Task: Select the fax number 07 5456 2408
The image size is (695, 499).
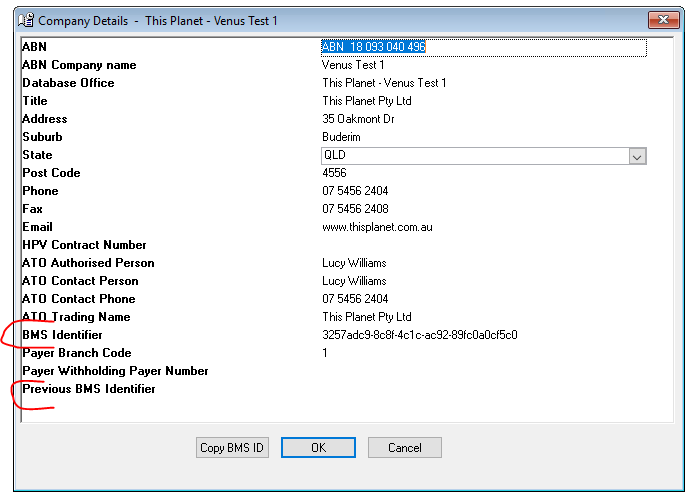Action: coord(355,209)
